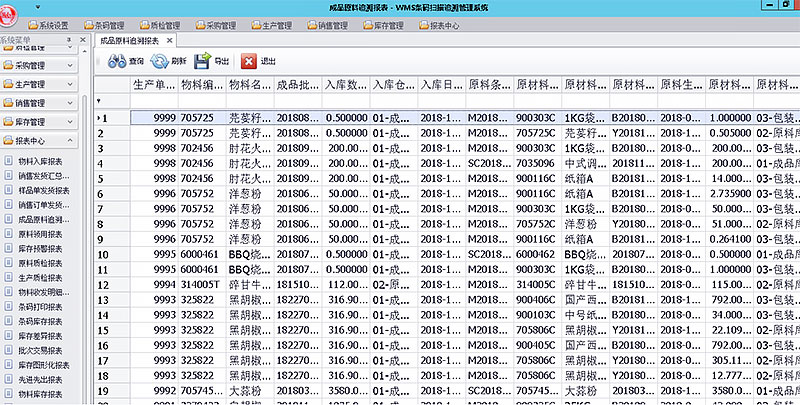This screenshot has width=800, height=405.
Task: Open the 物料入库报表 report link
Action: 44,160
